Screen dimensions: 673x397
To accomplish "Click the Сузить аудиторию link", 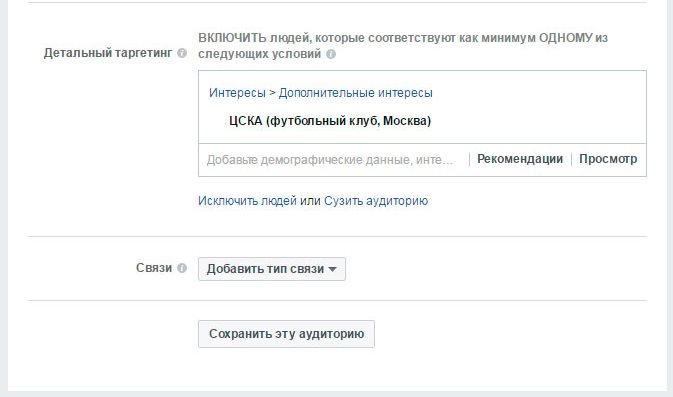I will click(x=376, y=201).
